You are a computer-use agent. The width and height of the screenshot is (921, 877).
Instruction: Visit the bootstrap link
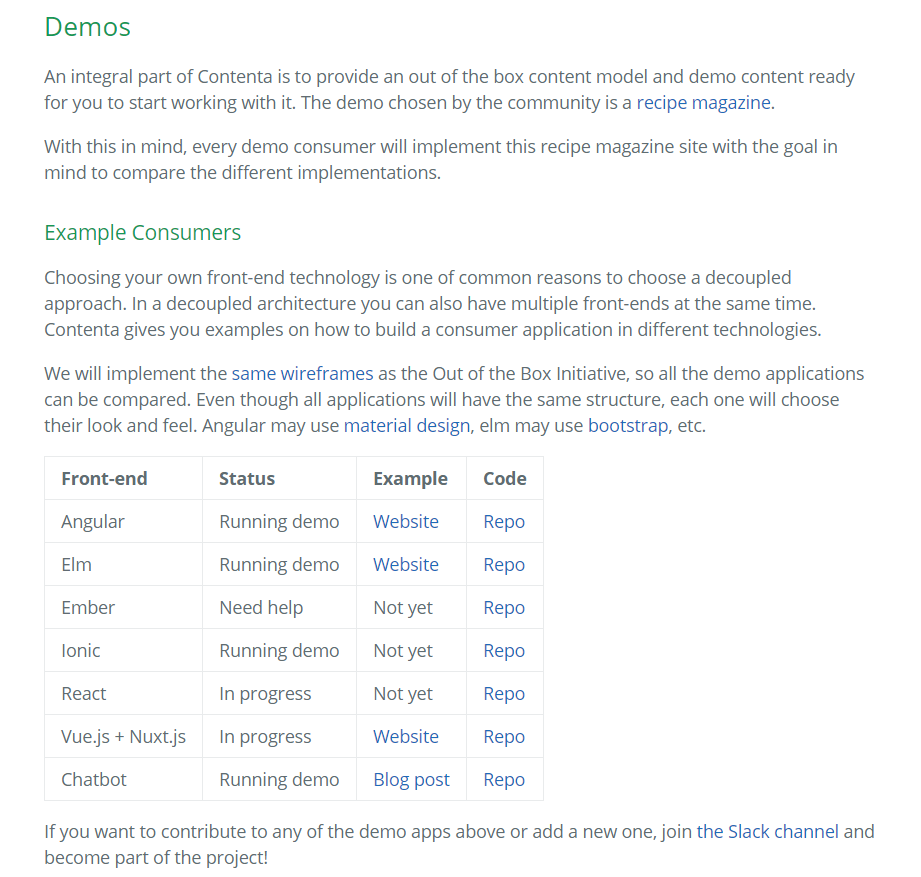(628, 425)
